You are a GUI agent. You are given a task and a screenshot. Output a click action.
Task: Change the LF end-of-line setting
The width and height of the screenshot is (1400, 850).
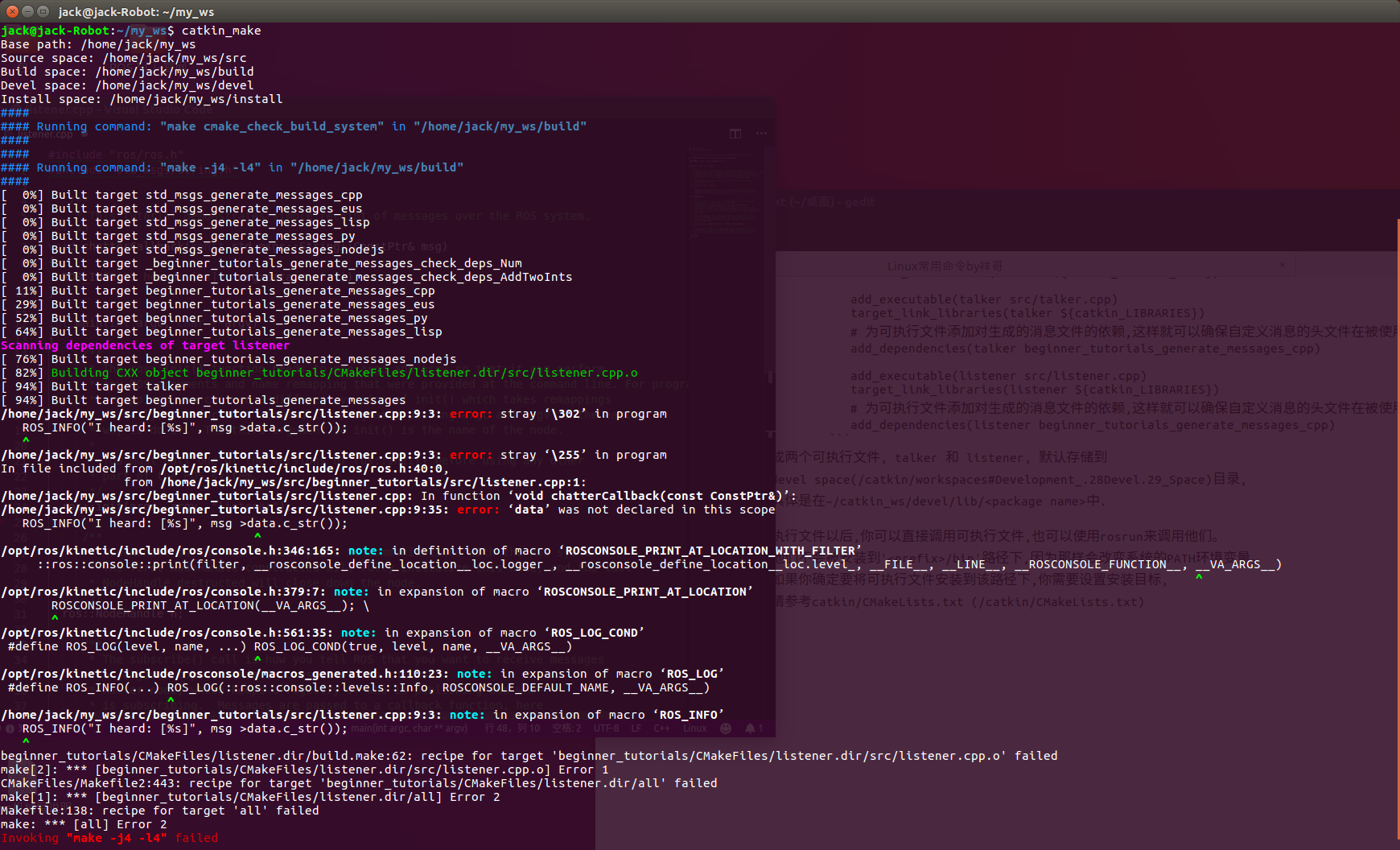(x=636, y=728)
